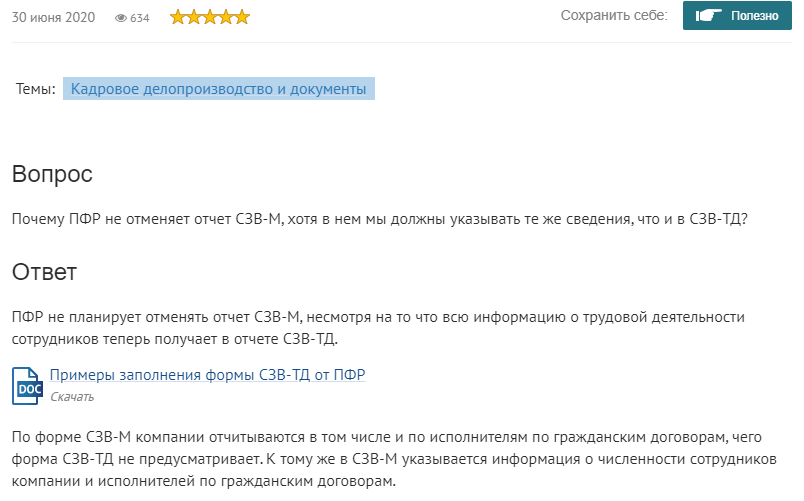Click the Сохранить себе label
Image resolution: width=804 pixels, height=501 pixels.
[x=614, y=15]
